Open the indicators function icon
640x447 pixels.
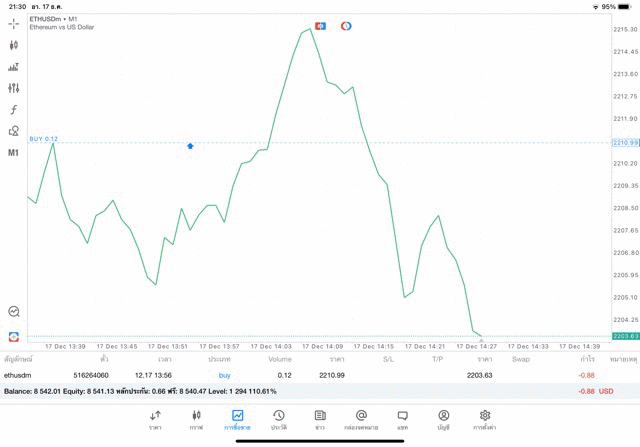point(14,110)
